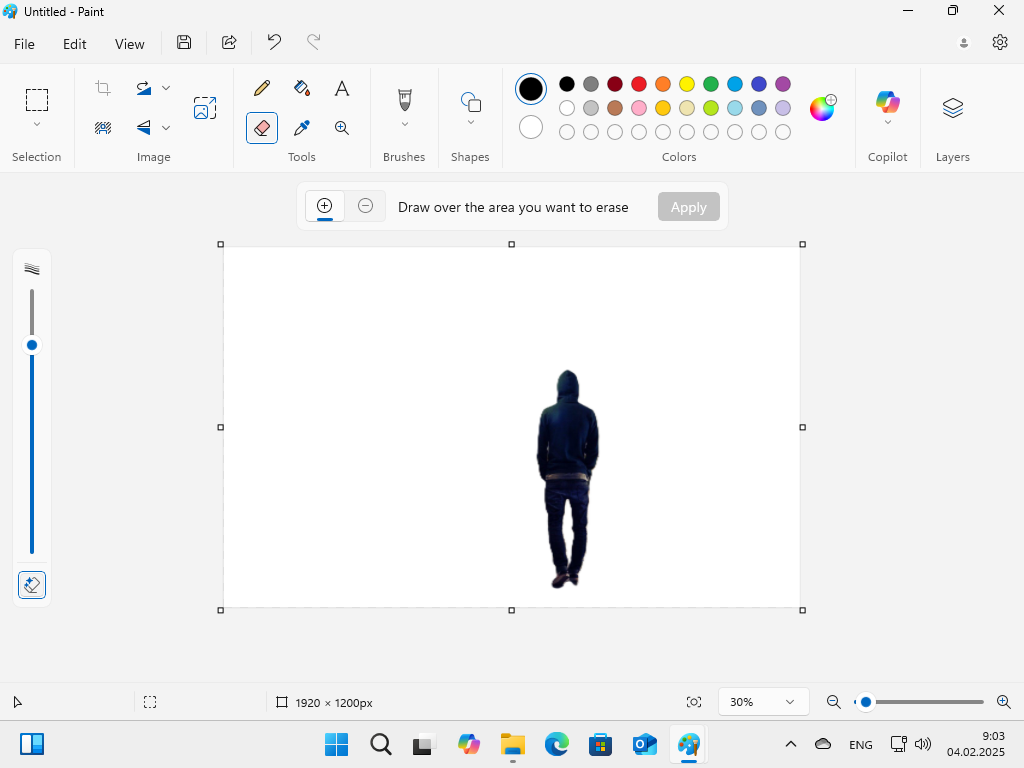Show hidden system tray icons
Screen dimensions: 1024x768
point(791,744)
